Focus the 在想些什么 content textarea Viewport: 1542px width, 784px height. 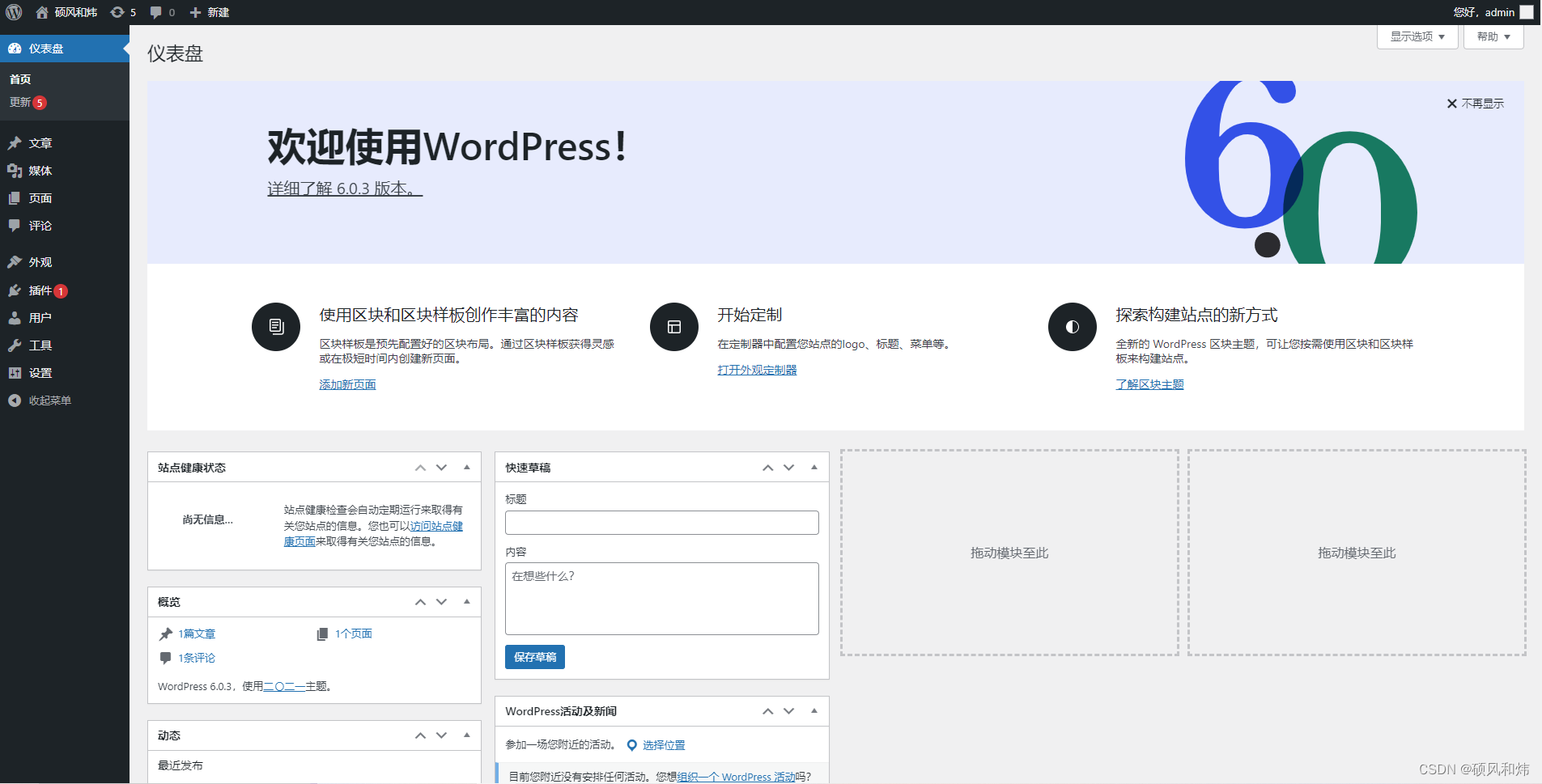coord(662,599)
